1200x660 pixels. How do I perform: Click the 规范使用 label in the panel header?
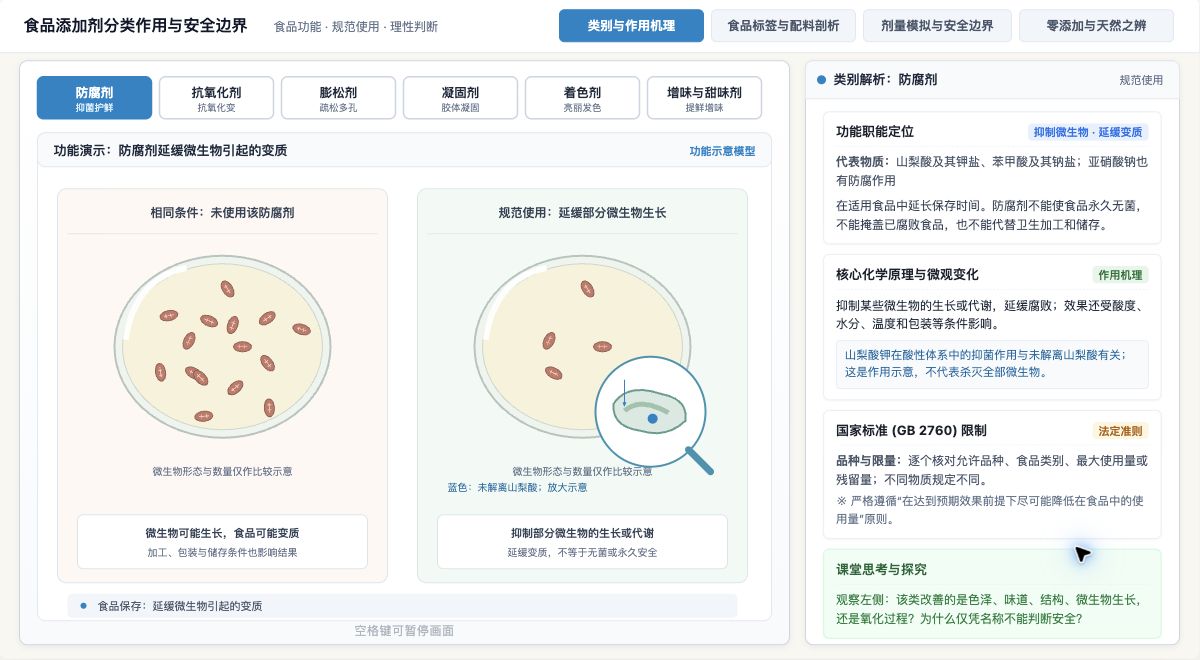[x=1141, y=80]
